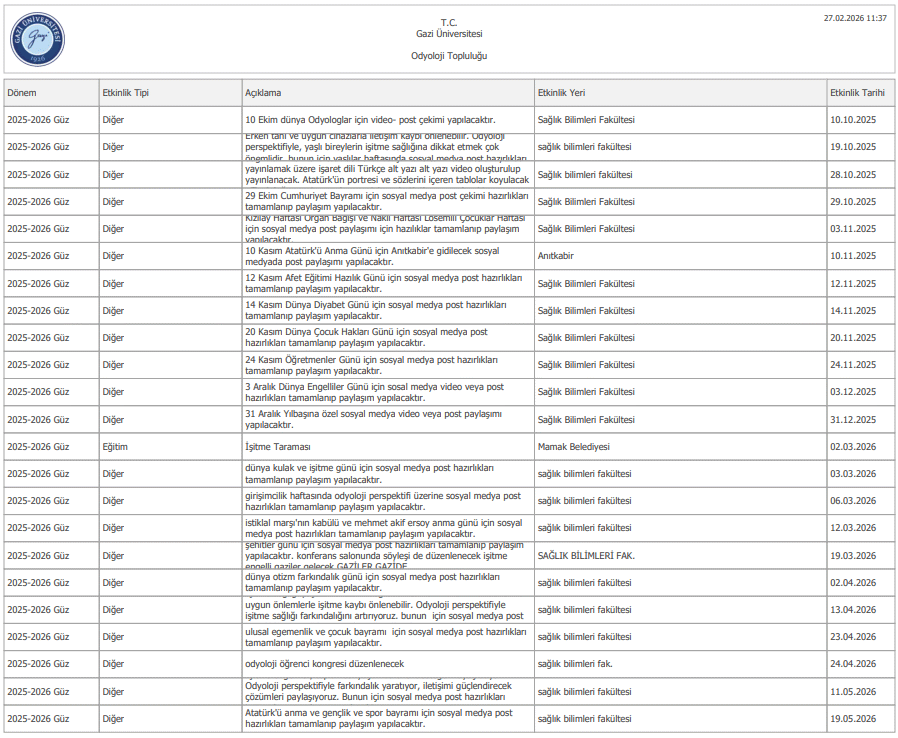The image size is (898, 738).
Task: Click the Gazi Üniversitesi logo
Action: [x=38, y=40]
